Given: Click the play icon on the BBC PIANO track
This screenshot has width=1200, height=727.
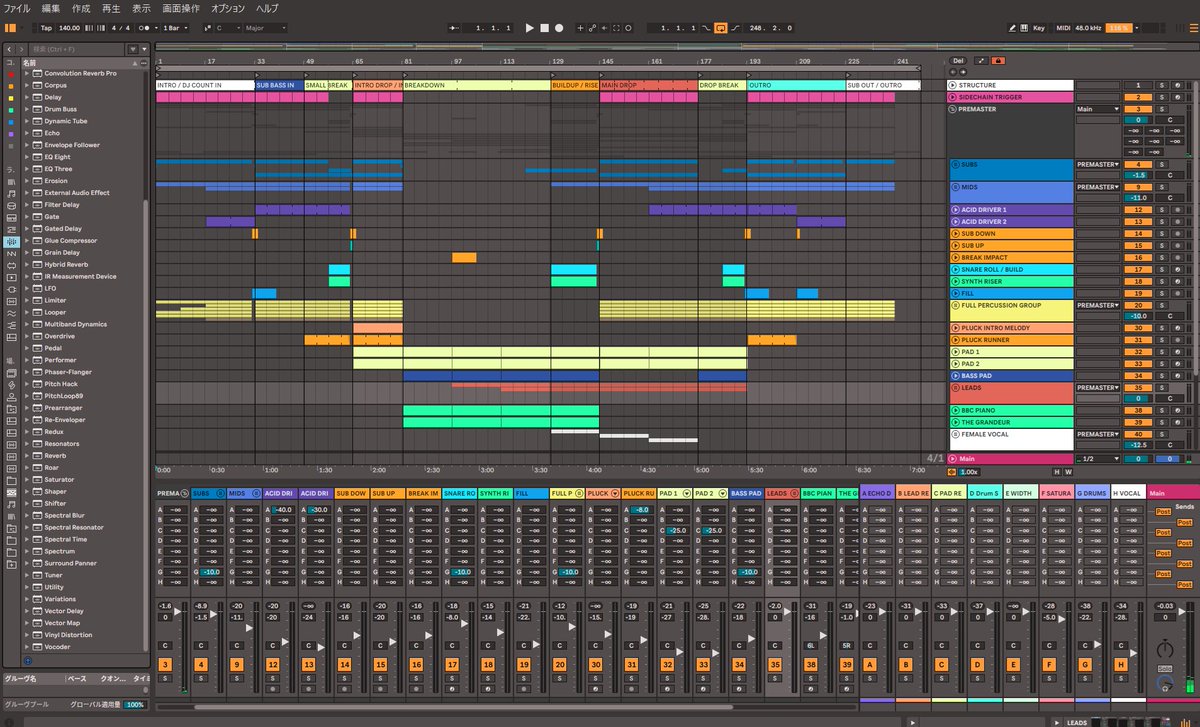Looking at the screenshot, I should tap(955, 410).
